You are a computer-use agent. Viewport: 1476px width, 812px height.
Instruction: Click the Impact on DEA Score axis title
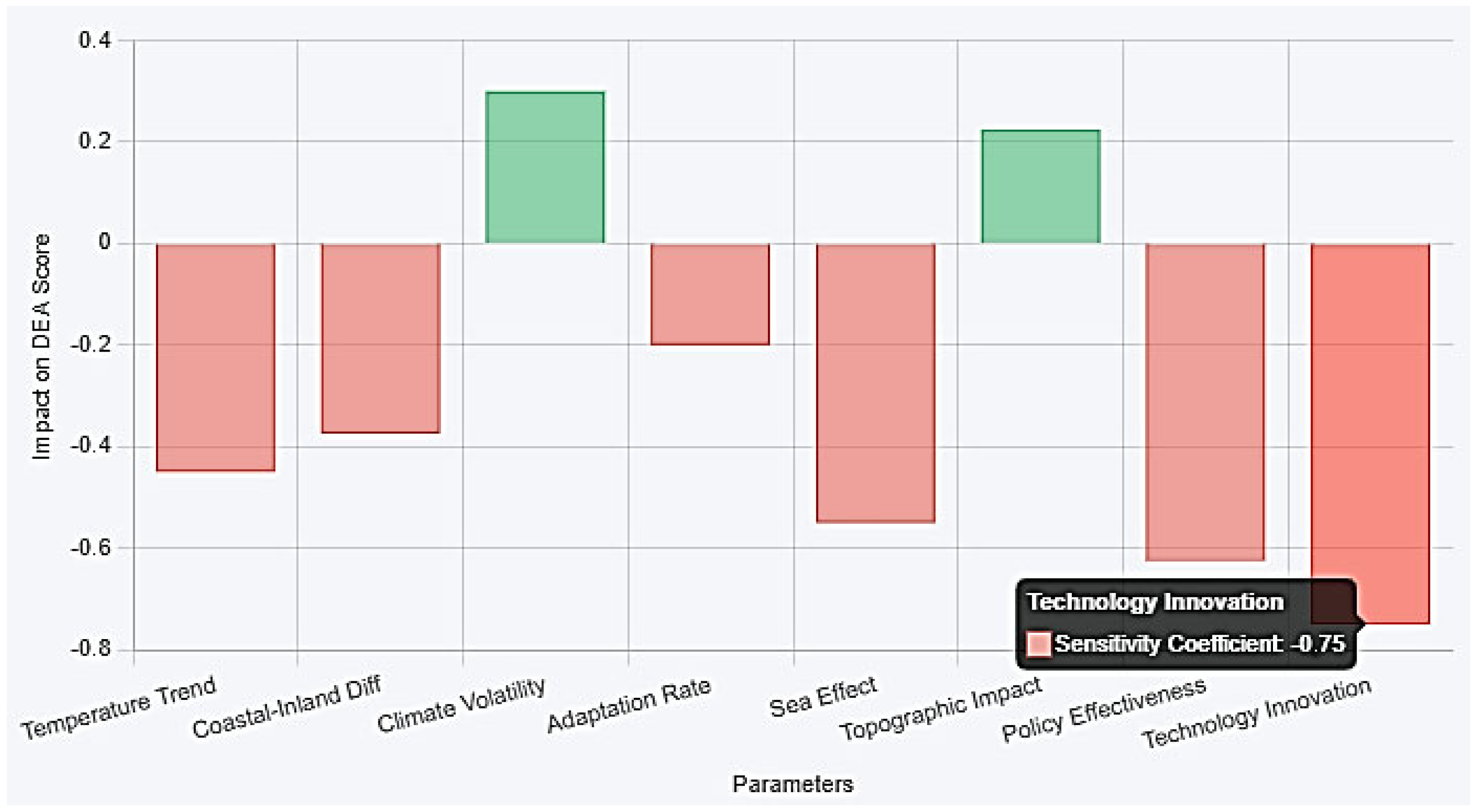(x=41, y=347)
